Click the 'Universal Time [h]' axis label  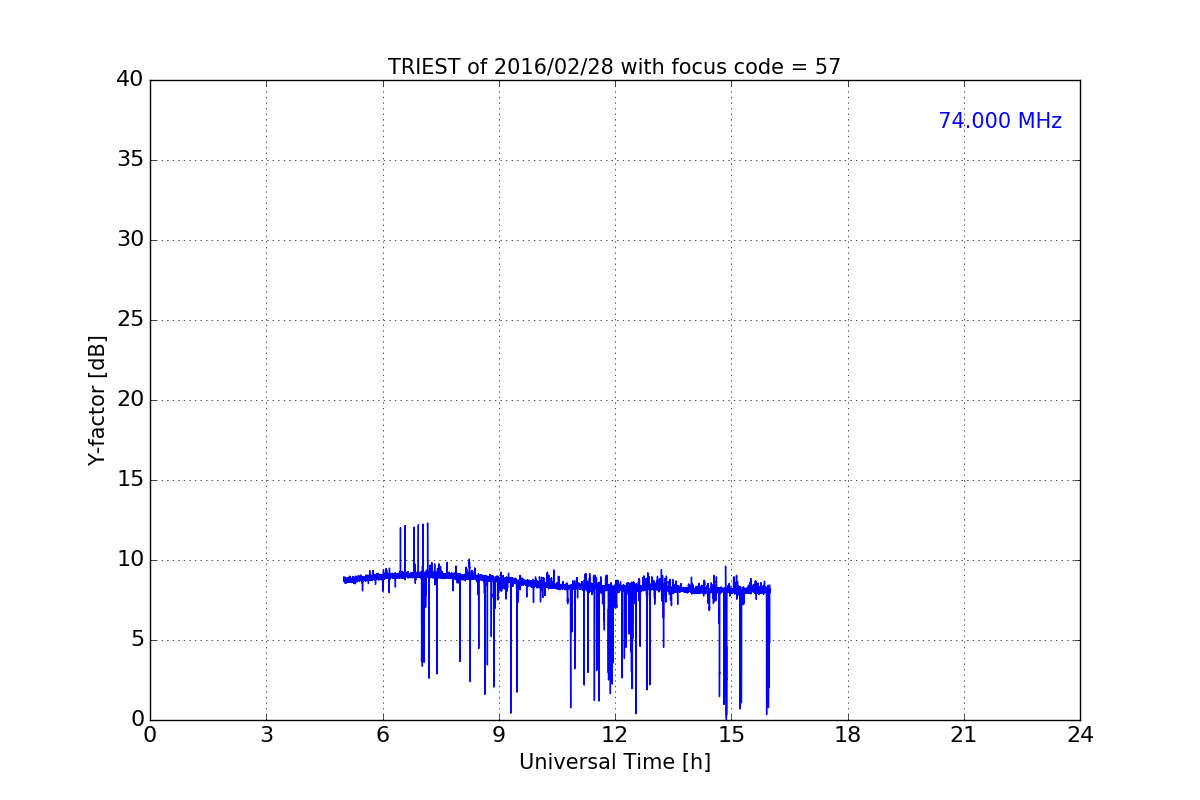(615, 762)
